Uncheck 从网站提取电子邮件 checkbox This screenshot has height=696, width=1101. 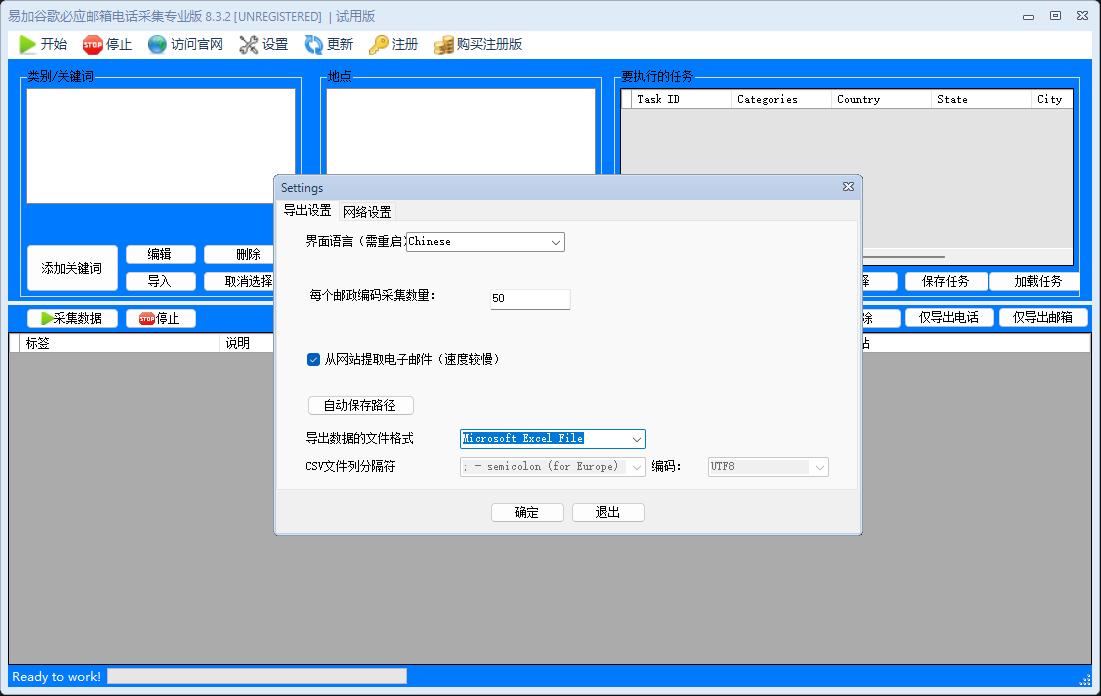(x=314, y=360)
